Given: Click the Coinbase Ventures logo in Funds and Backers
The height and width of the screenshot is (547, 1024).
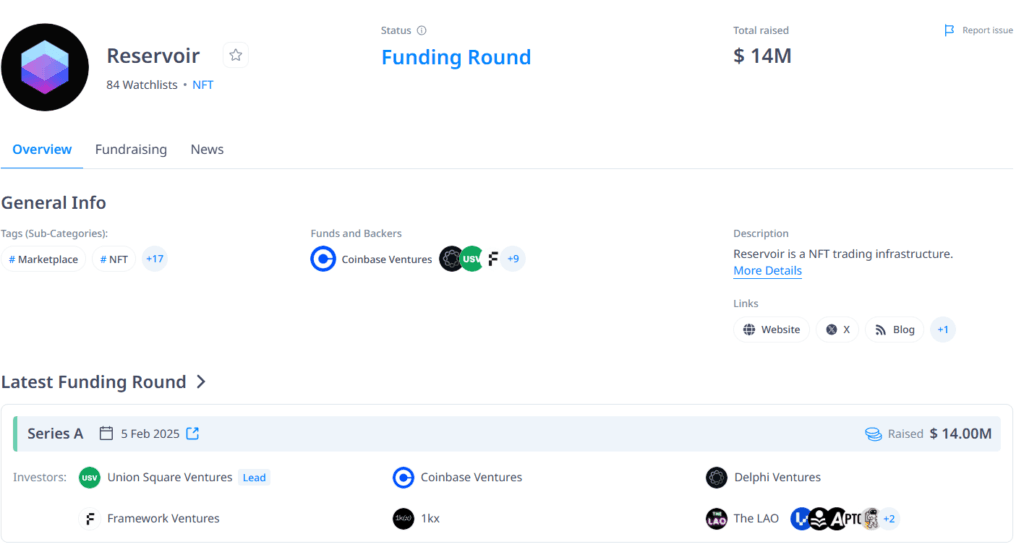Looking at the screenshot, I should pyautogui.click(x=323, y=259).
